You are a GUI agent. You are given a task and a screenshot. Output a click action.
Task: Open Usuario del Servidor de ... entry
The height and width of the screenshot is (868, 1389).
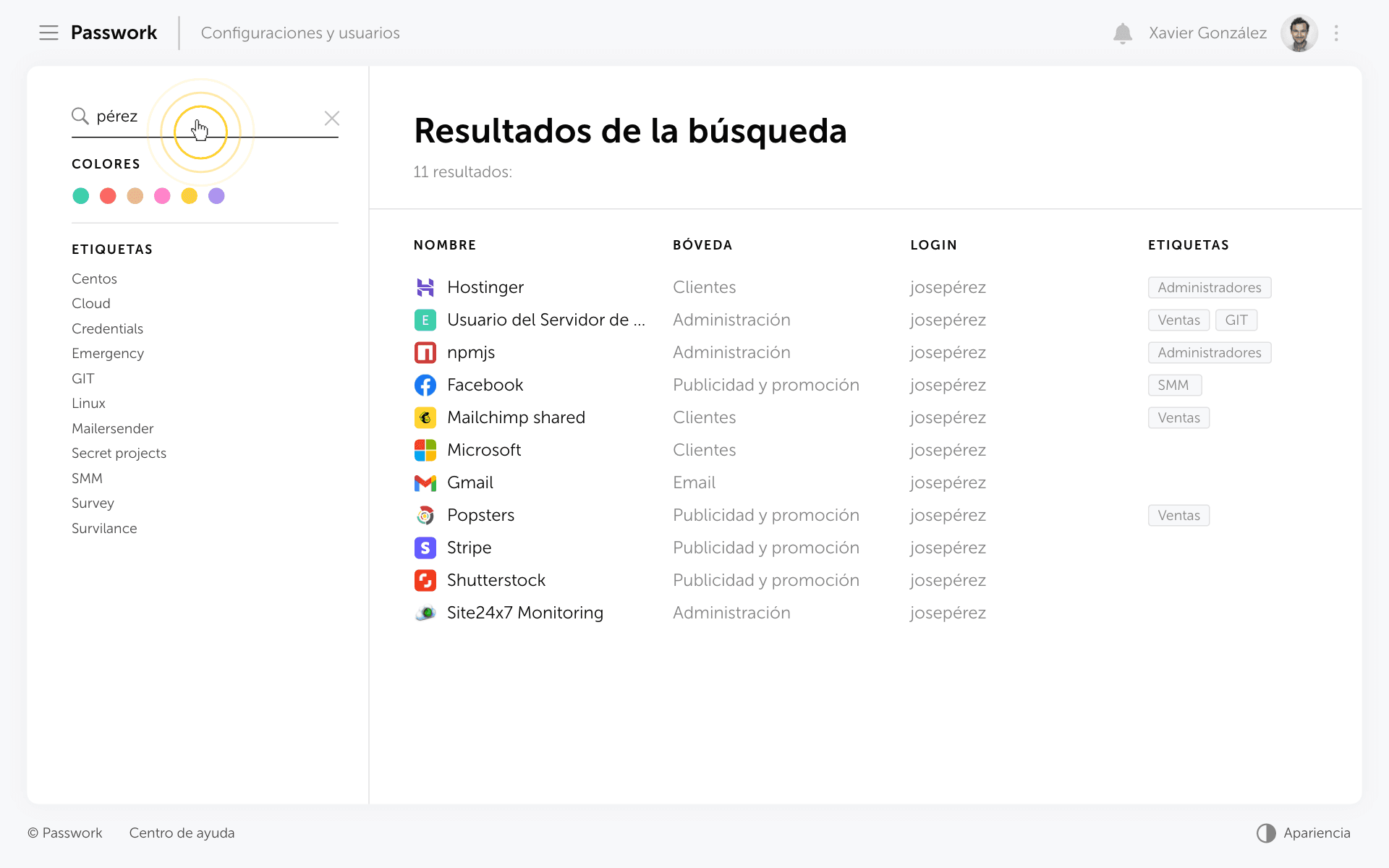pos(546,320)
